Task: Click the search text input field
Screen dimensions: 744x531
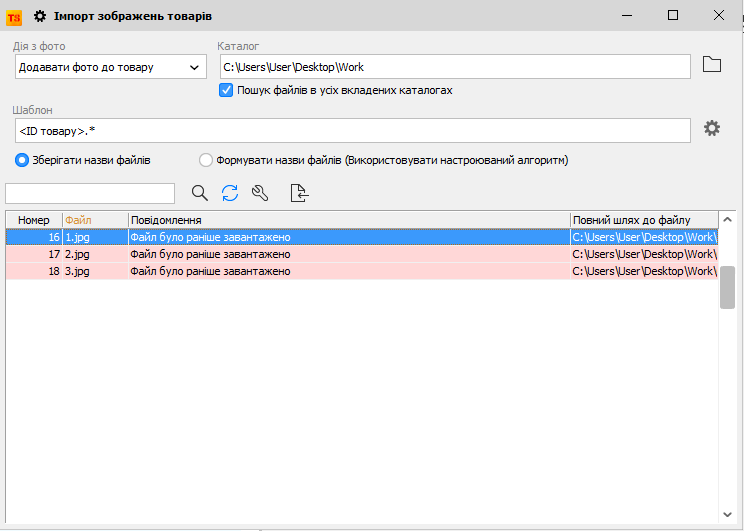Action: (x=90, y=193)
